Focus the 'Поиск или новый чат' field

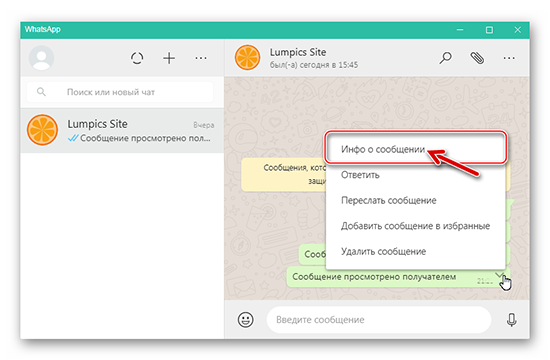point(120,92)
